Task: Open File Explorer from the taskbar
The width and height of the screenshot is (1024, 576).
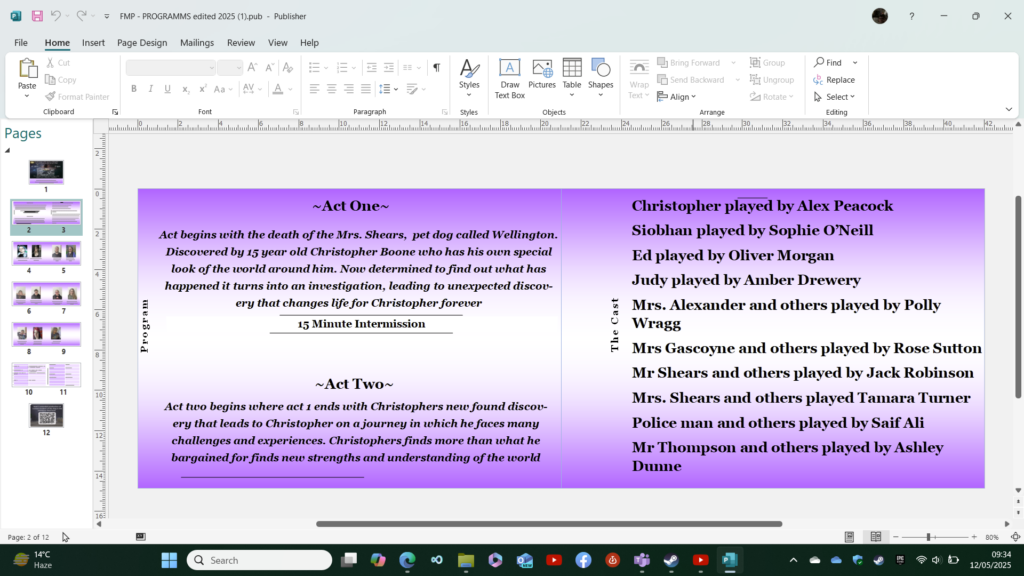Action: pyautogui.click(x=466, y=560)
